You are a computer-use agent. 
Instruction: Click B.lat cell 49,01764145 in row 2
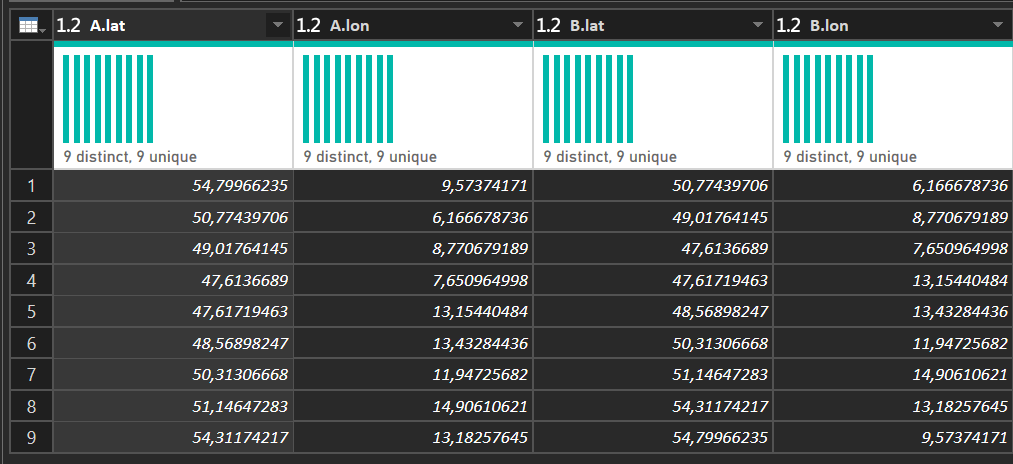(x=653, y=218)
